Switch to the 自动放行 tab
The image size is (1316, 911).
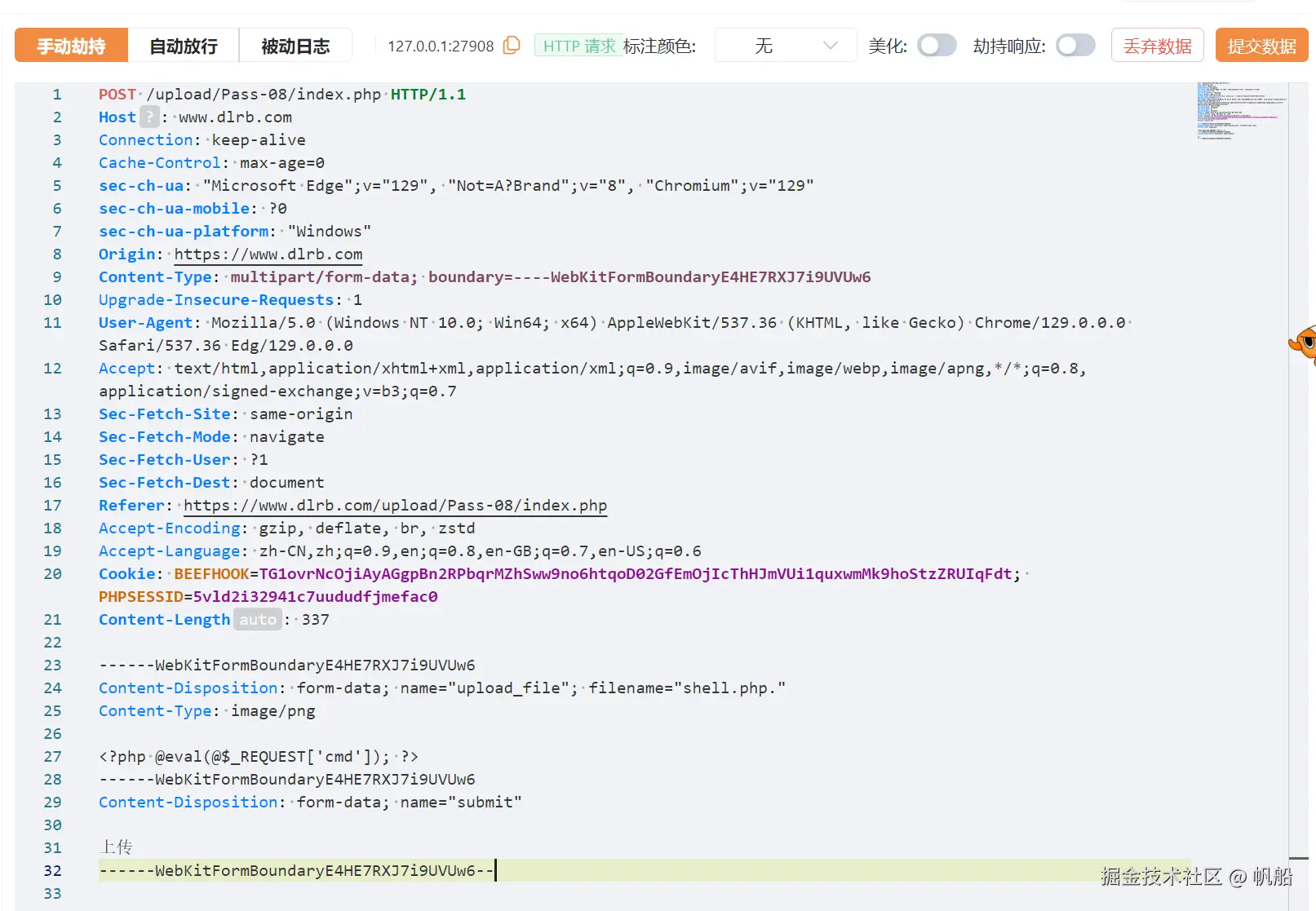pos(184,46)
